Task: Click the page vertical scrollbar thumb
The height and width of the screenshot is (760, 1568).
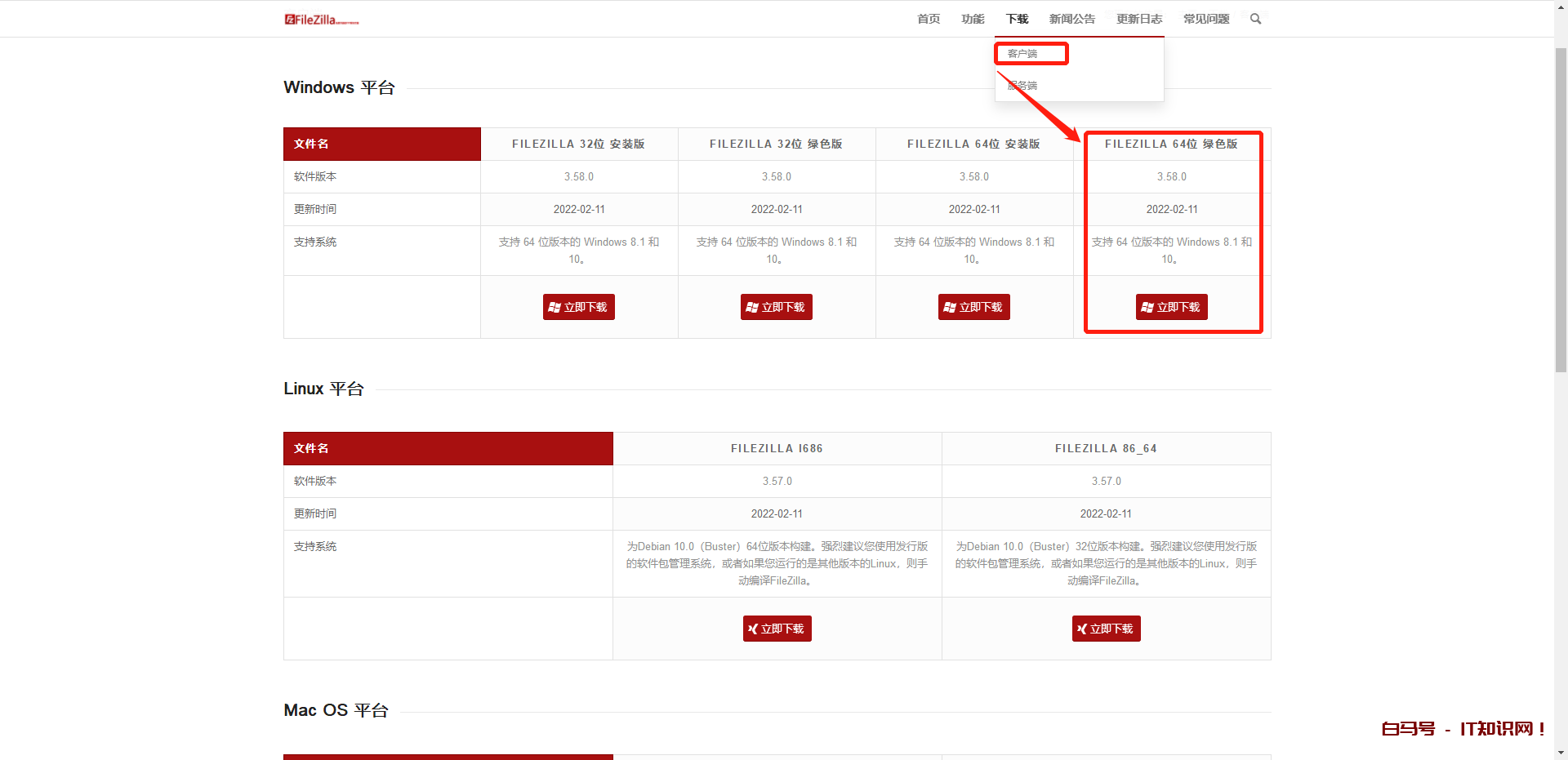Action: 1561,210
